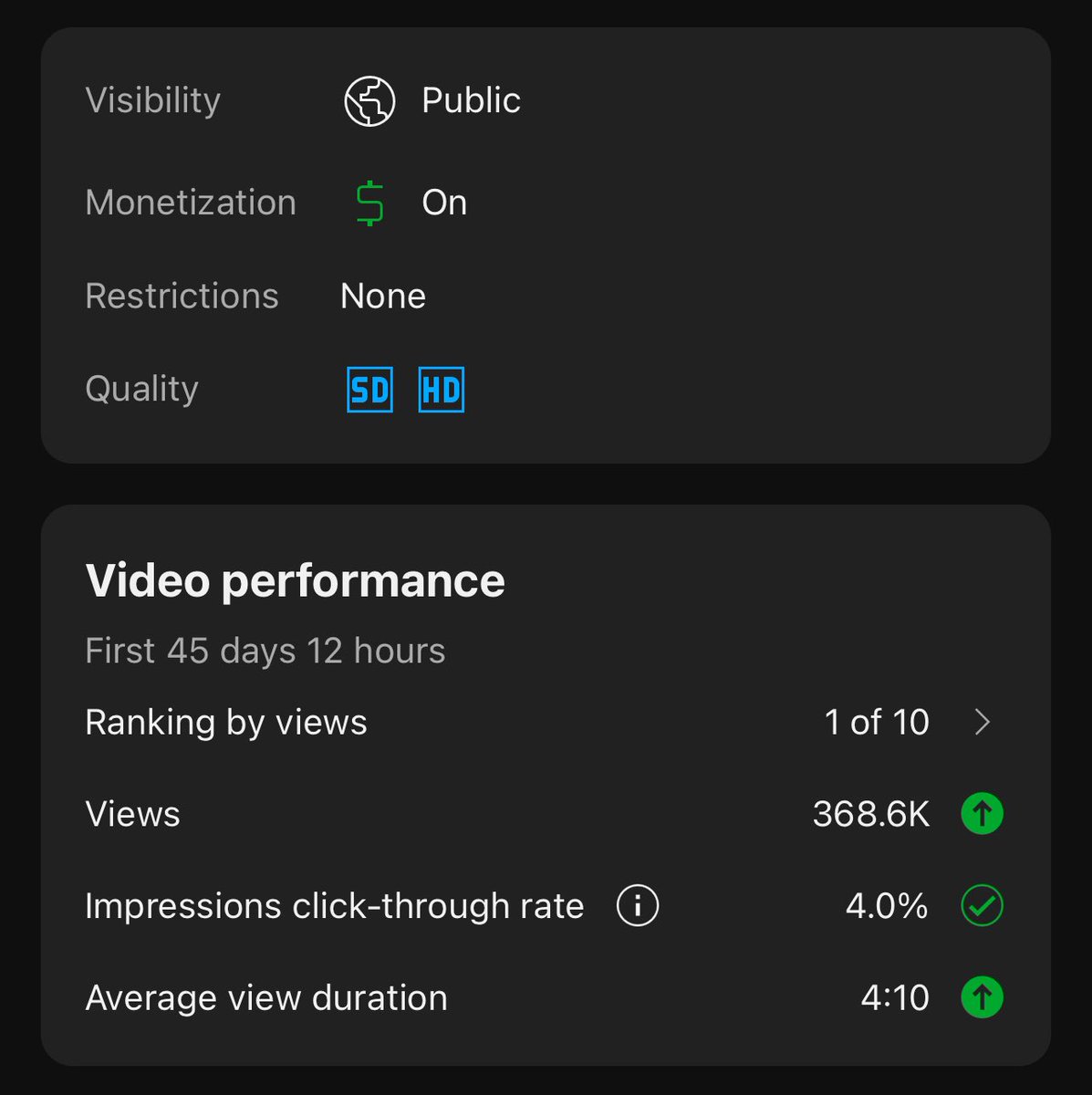Tap green checkmark beside click-through rate

(983, 906)
